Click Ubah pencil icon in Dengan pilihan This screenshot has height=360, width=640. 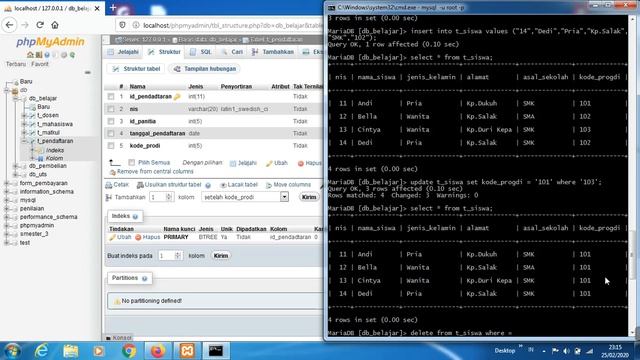pos(269,163)
